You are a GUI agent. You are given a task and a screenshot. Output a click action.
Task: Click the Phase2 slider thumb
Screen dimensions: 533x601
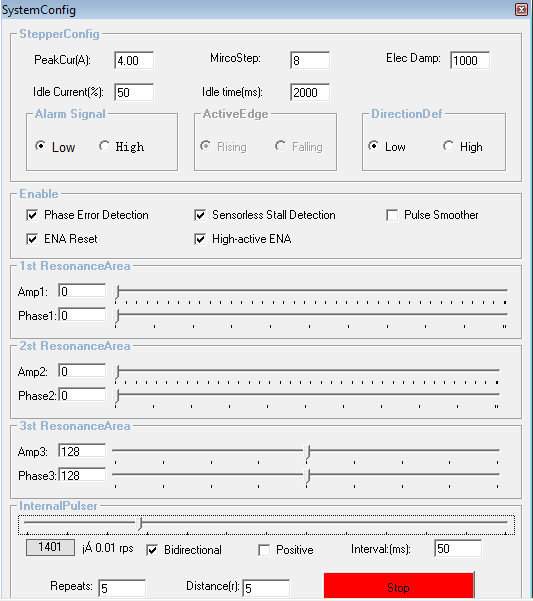117,396
